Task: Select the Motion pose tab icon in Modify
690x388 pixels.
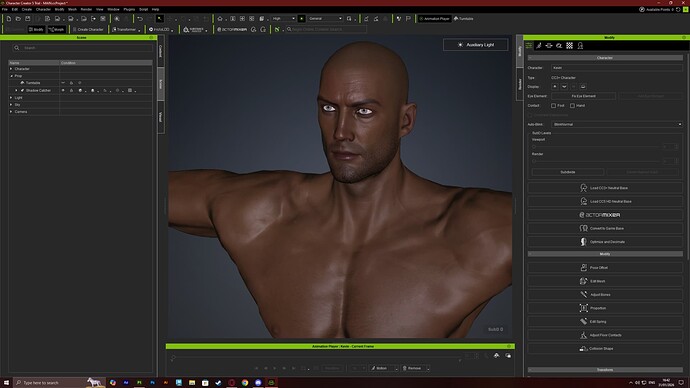Action: click(x=539, y=46)
